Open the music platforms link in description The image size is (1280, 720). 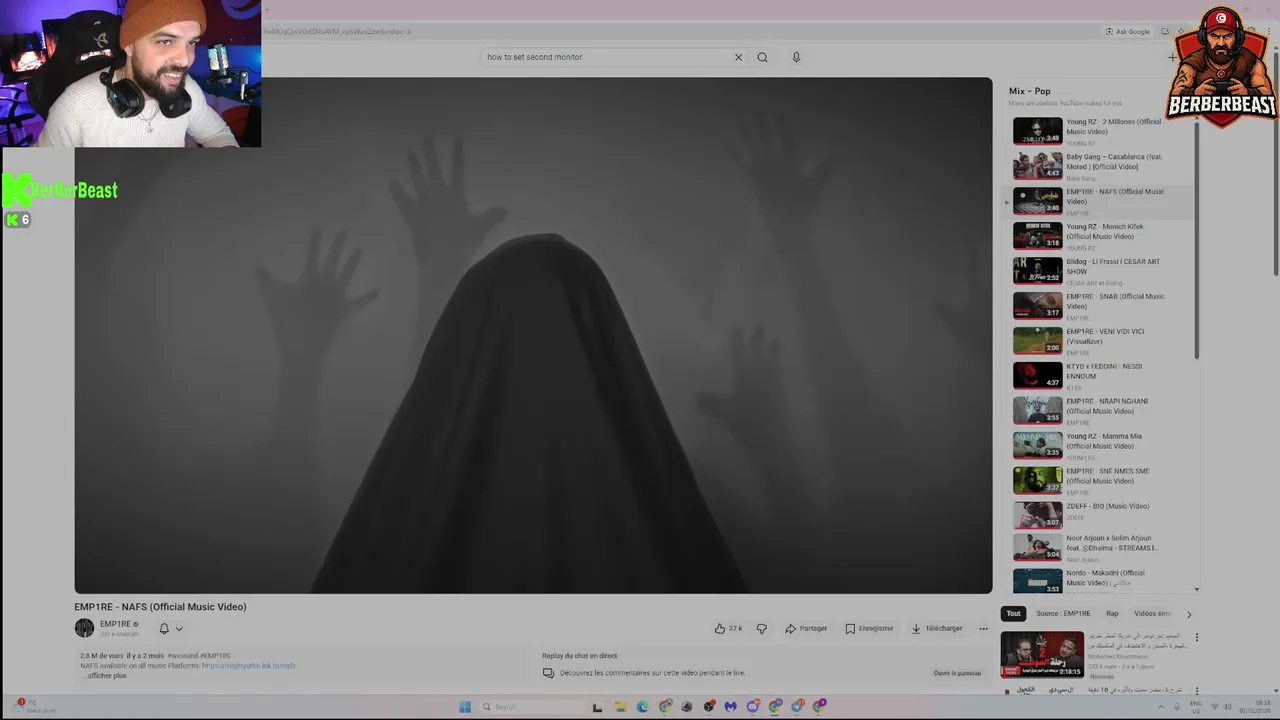coord(248,666)
